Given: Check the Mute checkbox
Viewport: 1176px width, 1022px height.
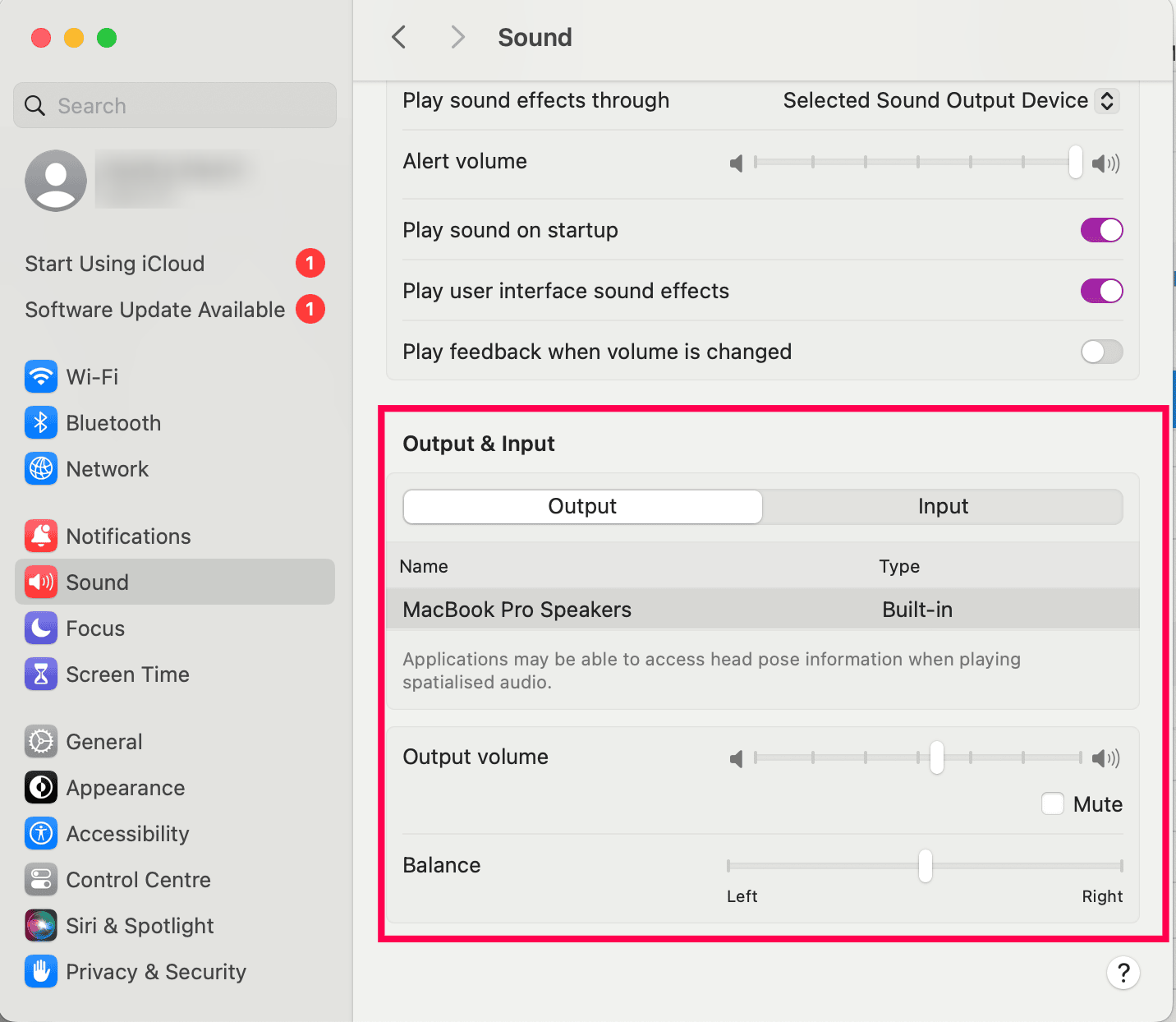Looking at the screenshot, I should click(1053, 803).
